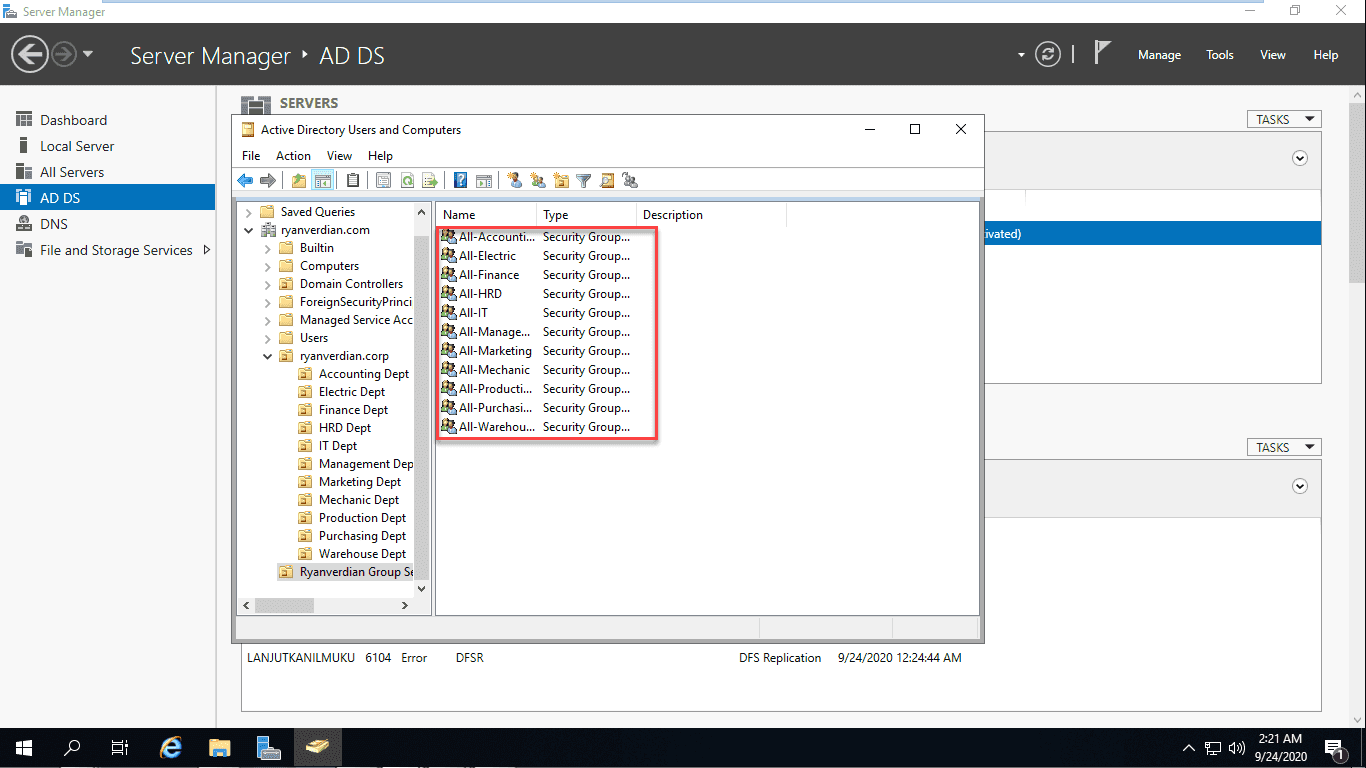1366x768 pixels.
Task: Open the Manage menu in Server Manager
Action: tap(1159, 55)
